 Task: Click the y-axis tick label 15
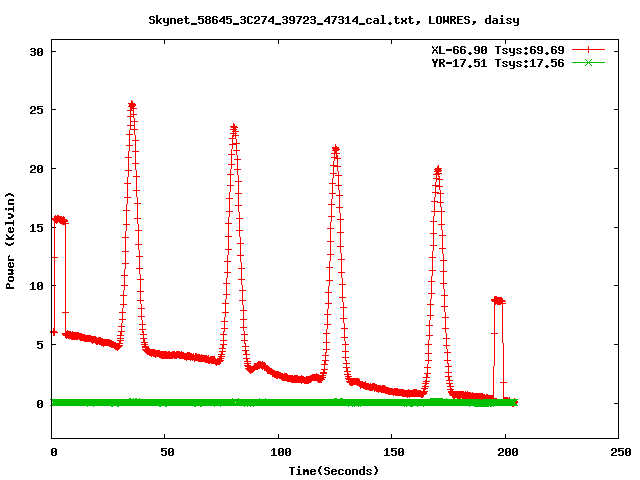pyautogui.click(x=36, y=227)
